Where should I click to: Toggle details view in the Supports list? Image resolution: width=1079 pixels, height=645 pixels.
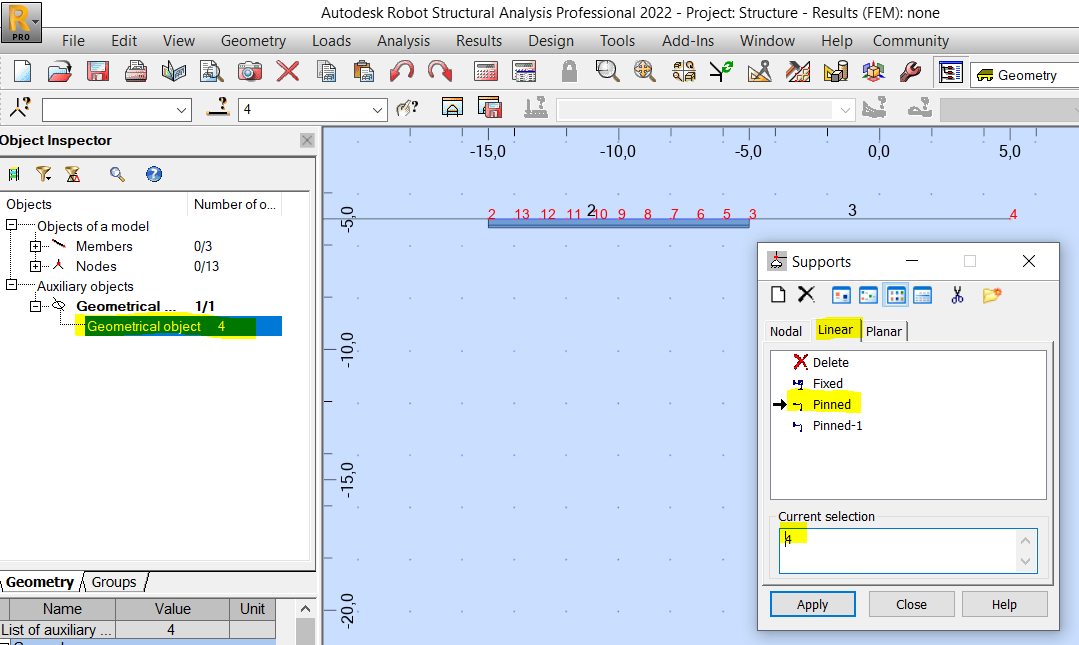[x=922, y=295]
